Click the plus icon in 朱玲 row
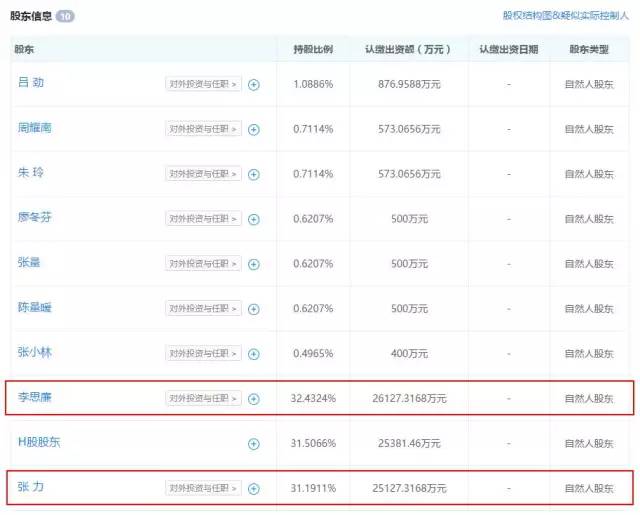This screenshot has height=515, width=640. click(253, 174)
